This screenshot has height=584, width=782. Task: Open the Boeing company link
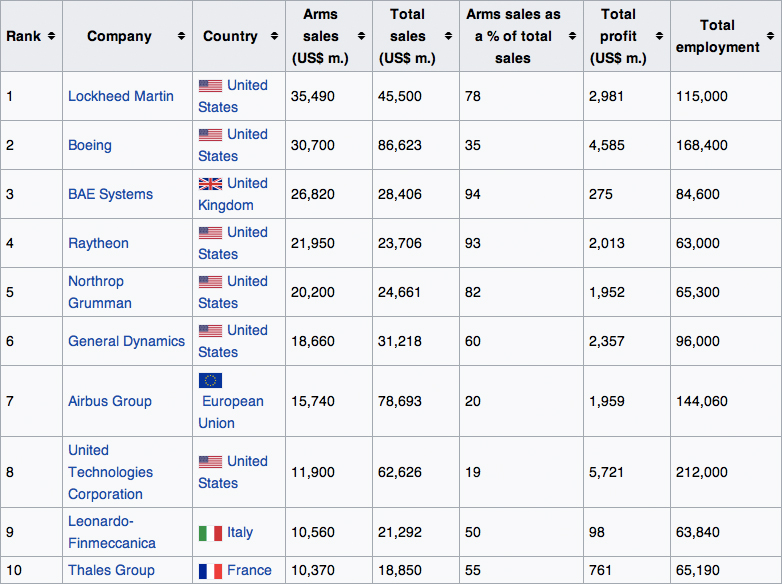tap(90, 145)
